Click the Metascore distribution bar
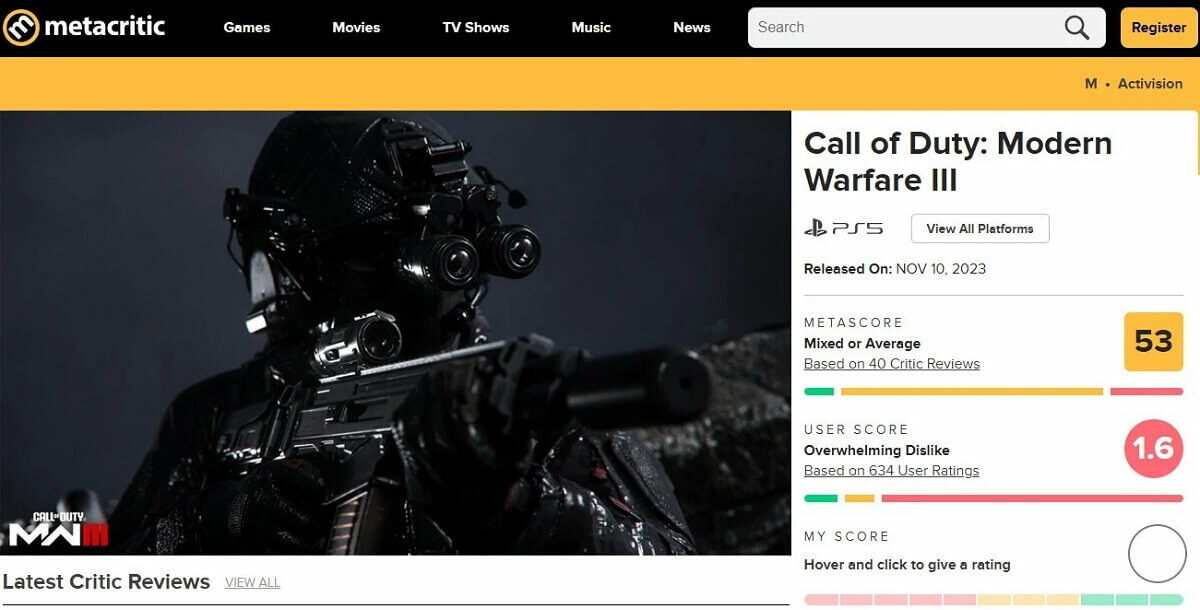 pos(994,392)
